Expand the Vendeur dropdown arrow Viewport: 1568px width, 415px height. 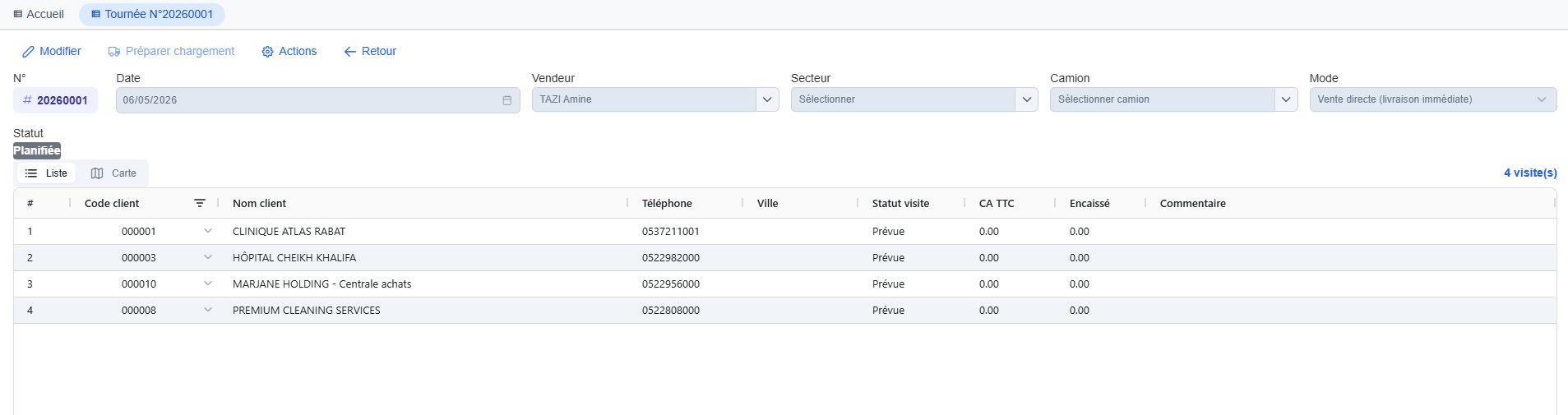pos(767,99)
